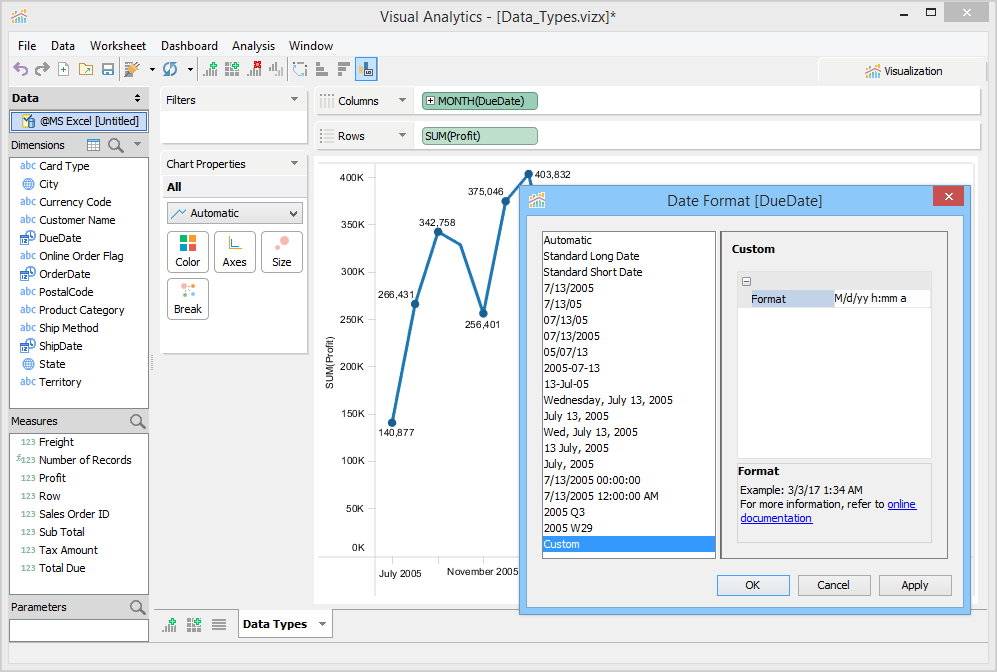Click the Refresh data icon
The width and height of the screenshot is (997, 672).
[x=170, y=69]
